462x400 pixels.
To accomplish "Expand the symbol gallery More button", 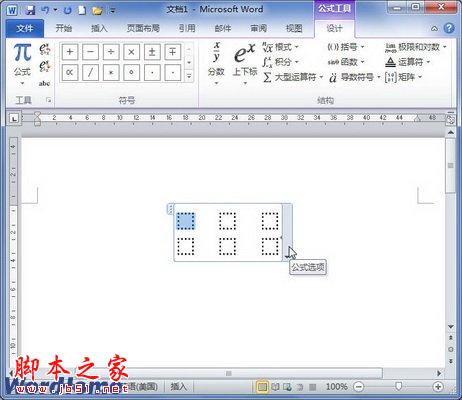I will click(x=189, y=76).
